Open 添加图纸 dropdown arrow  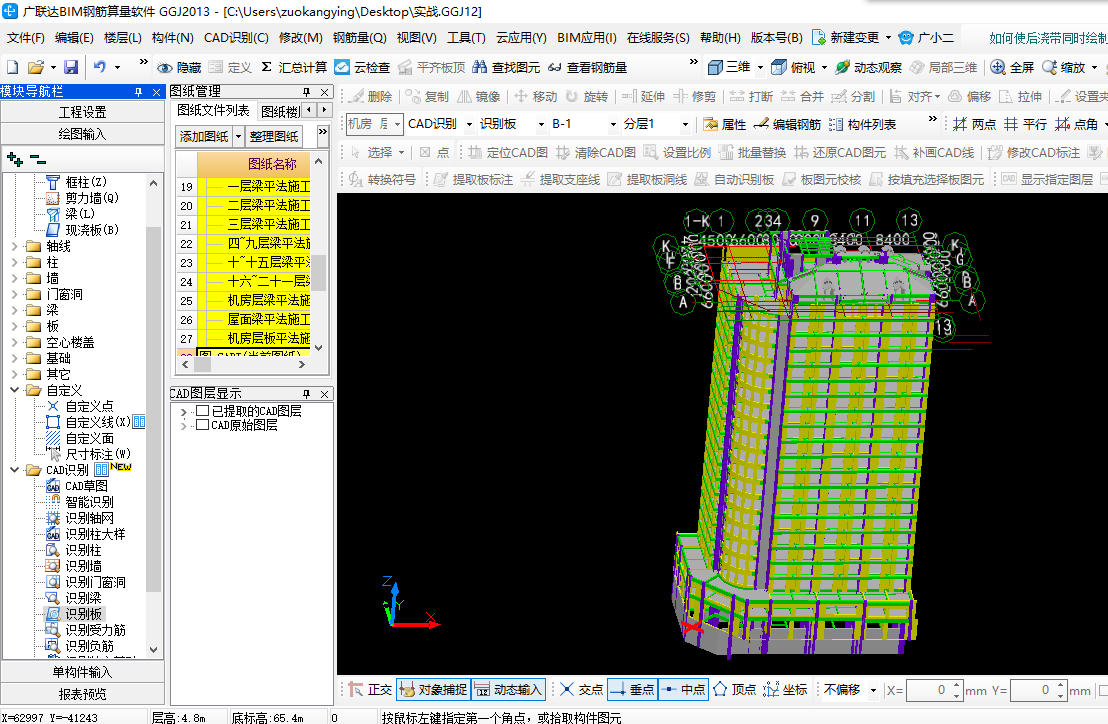tap(238, 136)
